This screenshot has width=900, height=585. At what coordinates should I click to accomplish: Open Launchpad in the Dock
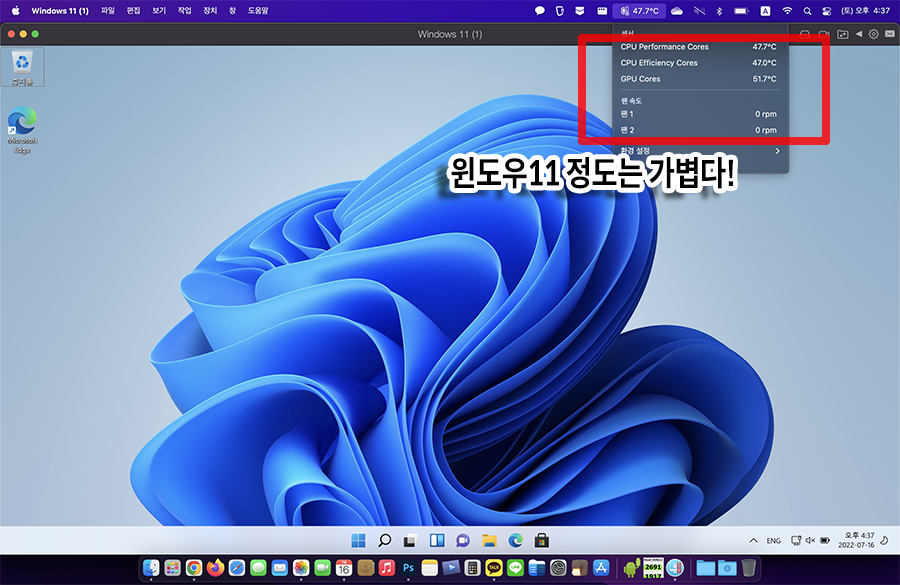pyautogui.click(x=172, y=568)
